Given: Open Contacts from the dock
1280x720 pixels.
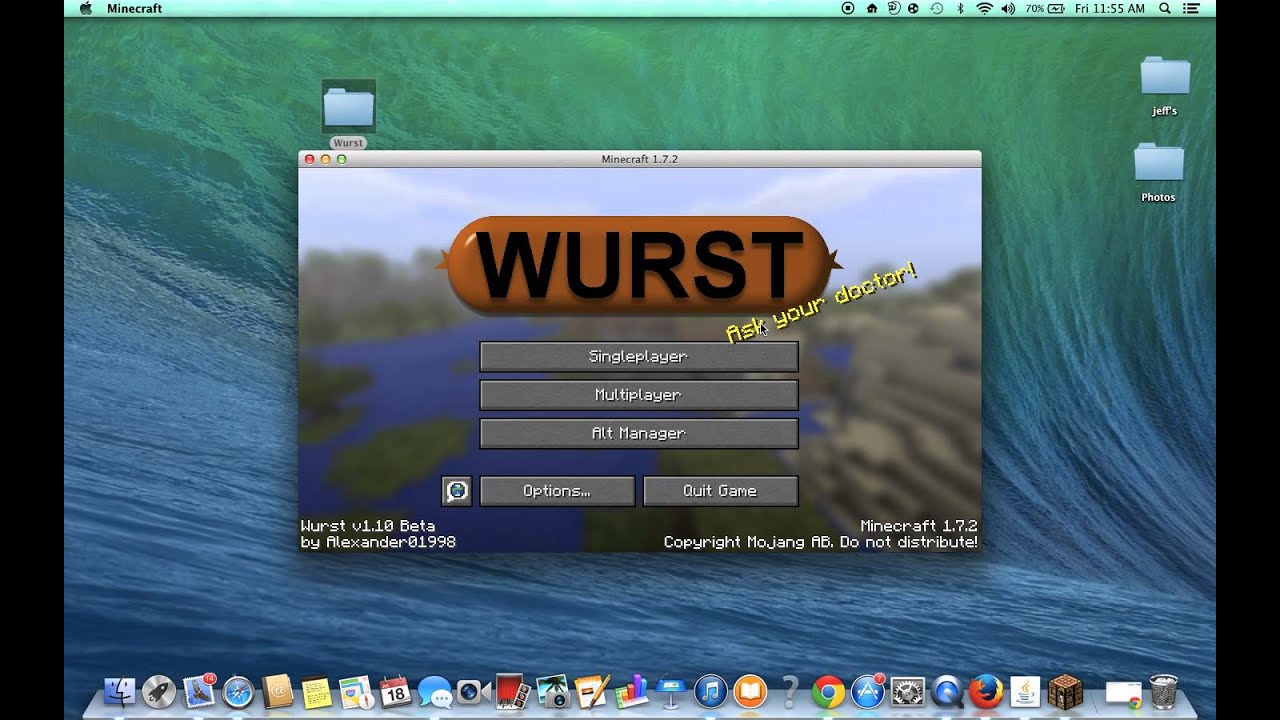Looking at the screenshot, I should point(277,691).
